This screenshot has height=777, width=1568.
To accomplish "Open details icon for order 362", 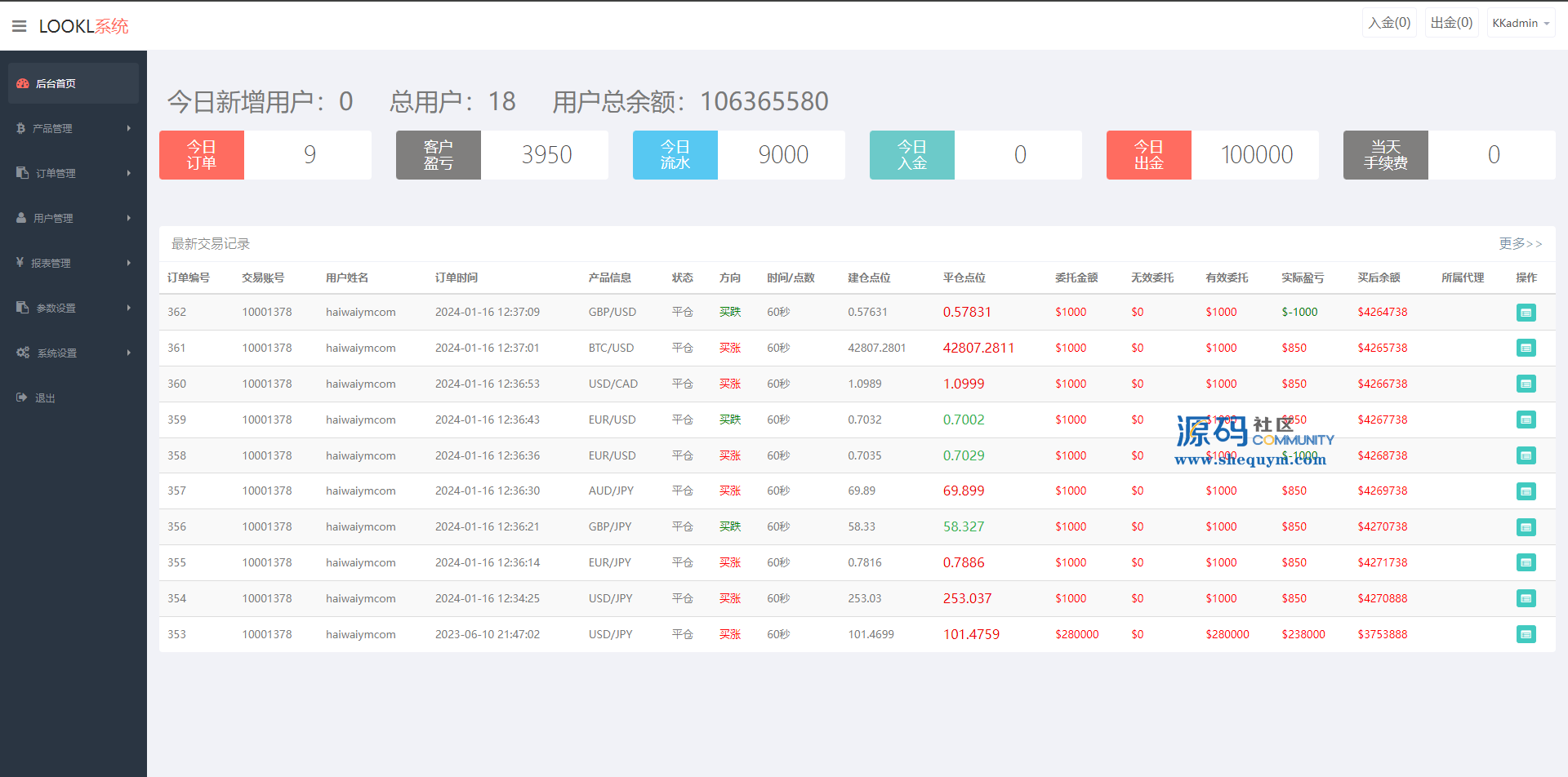I will click(1526, 313).
